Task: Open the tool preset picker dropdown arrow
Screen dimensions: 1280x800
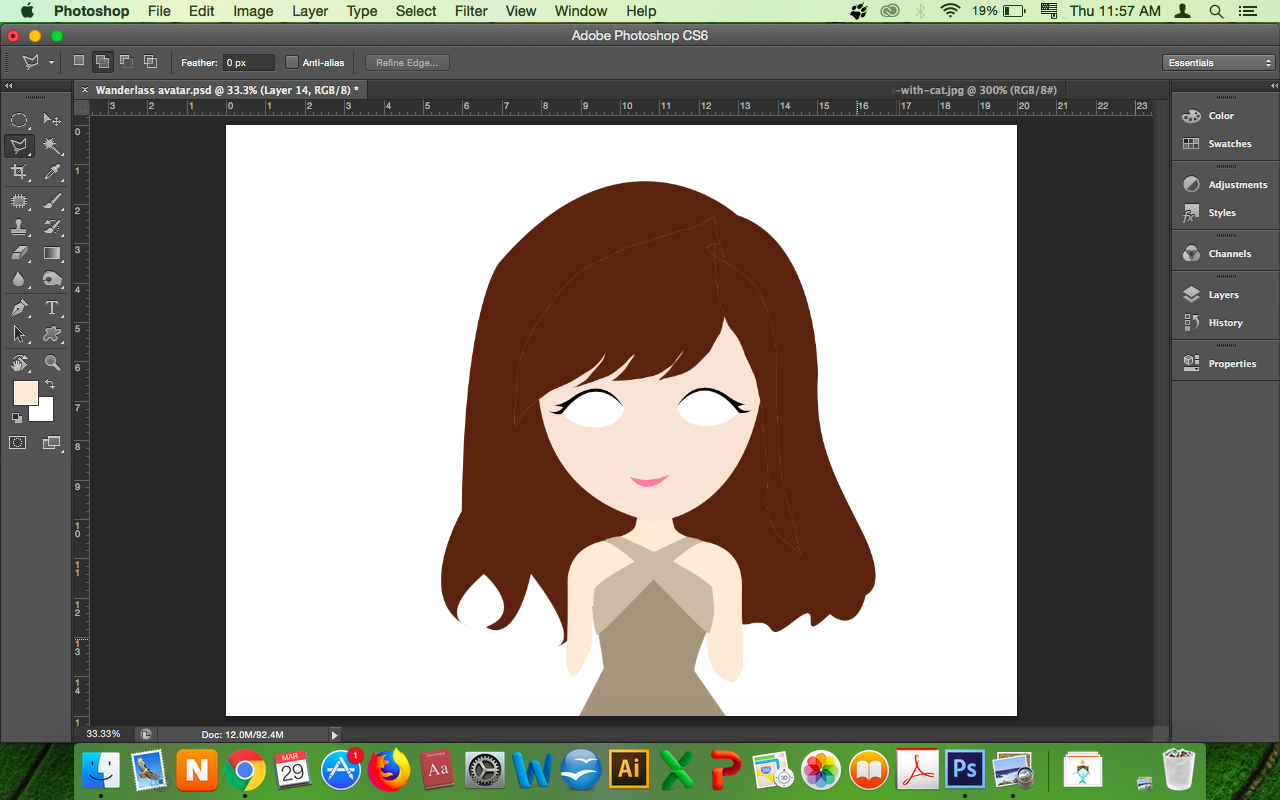Action: tap(52, 63)
